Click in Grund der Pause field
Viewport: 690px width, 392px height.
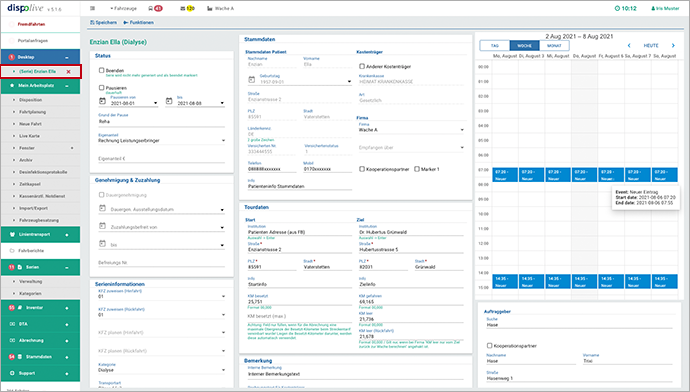point(161,121)
